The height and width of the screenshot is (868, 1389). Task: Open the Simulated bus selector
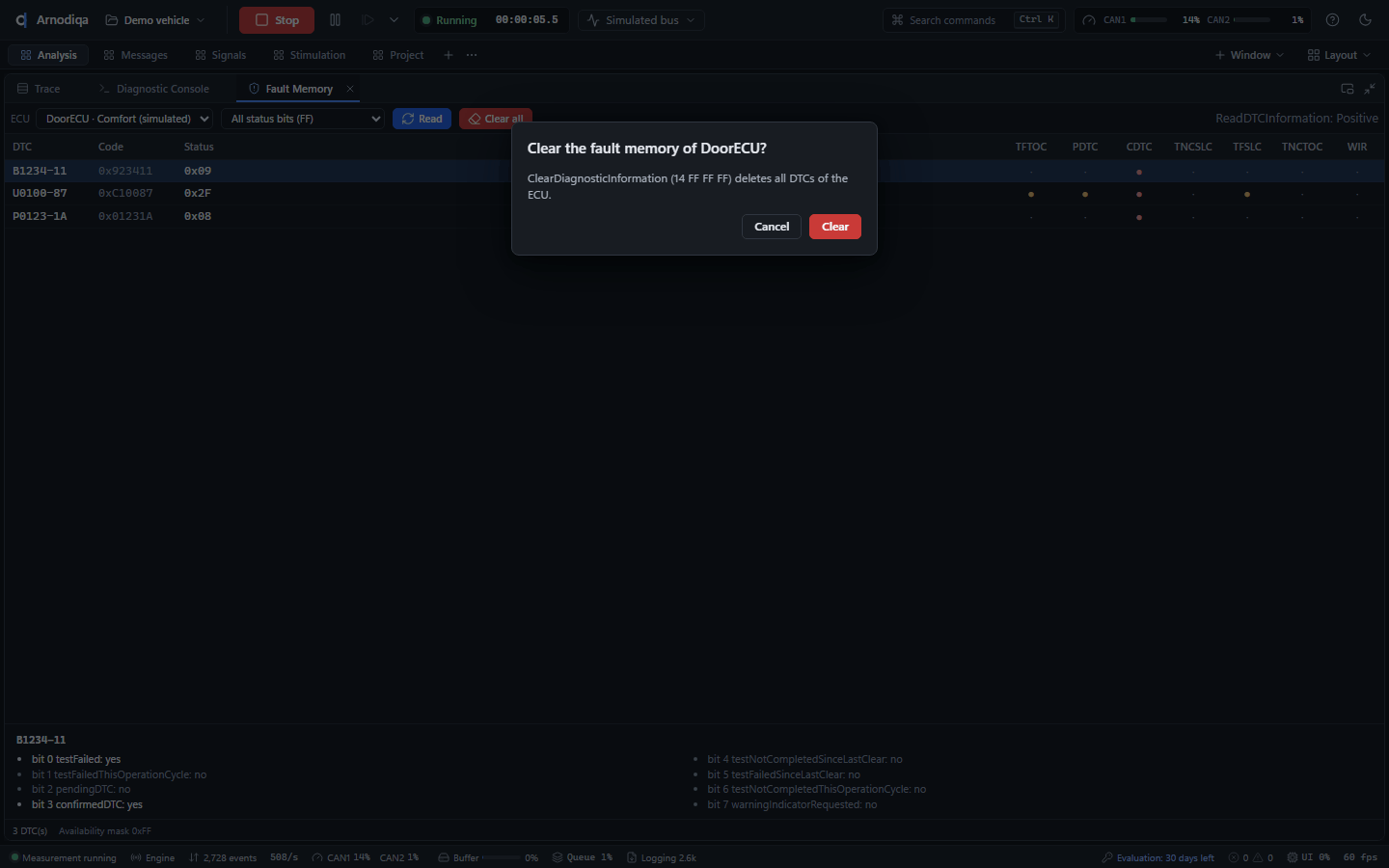click(641, 20)
